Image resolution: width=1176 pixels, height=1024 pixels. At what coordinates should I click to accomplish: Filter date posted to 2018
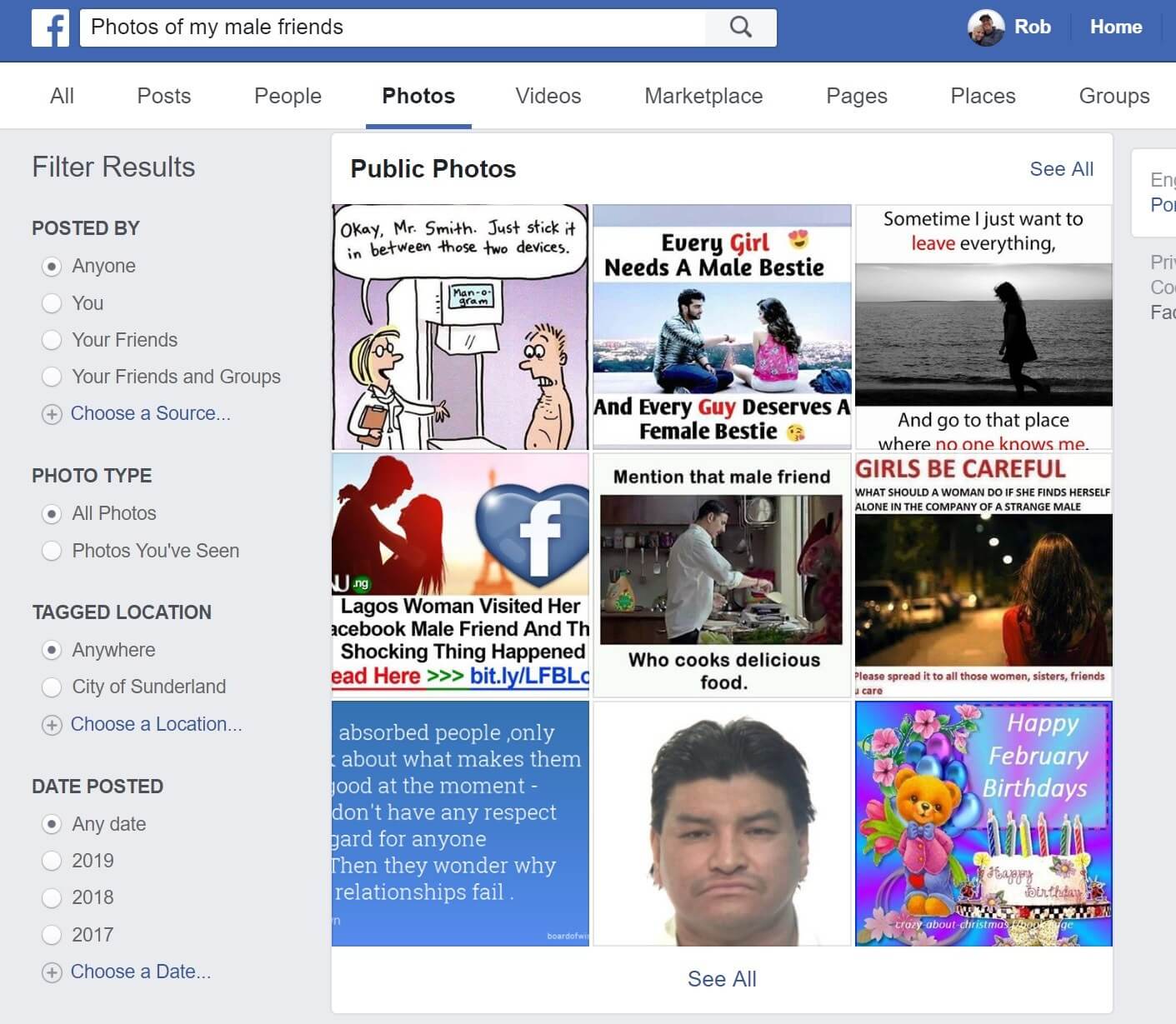(x=52, y=897)
